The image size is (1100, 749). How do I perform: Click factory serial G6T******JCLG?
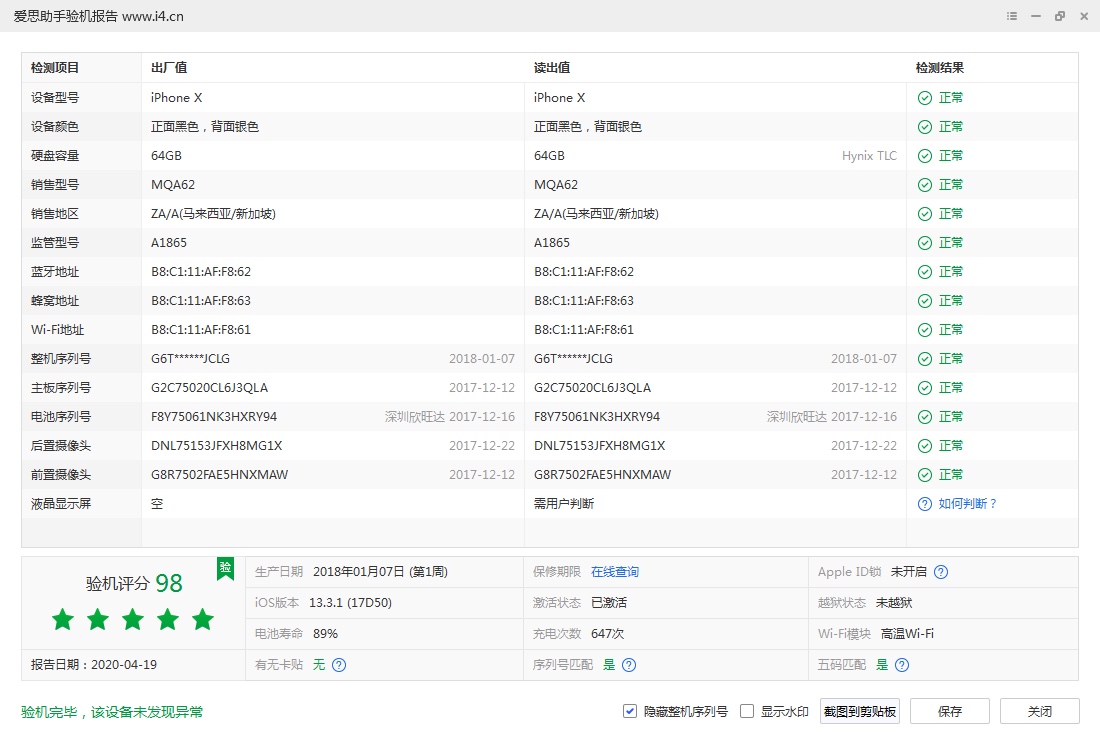190,359
